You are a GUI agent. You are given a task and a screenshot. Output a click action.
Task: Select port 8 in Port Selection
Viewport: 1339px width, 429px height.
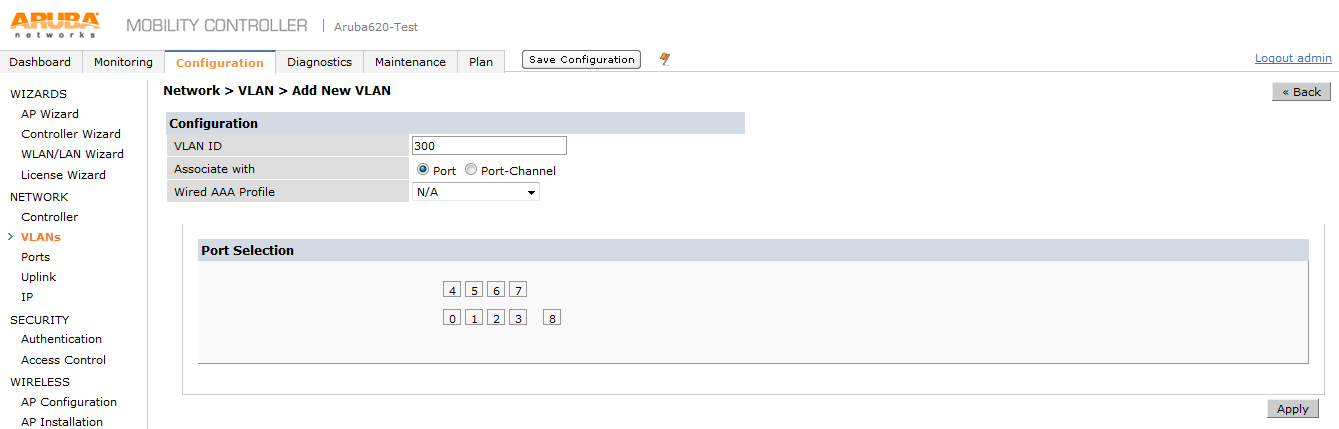click(552, 318)
